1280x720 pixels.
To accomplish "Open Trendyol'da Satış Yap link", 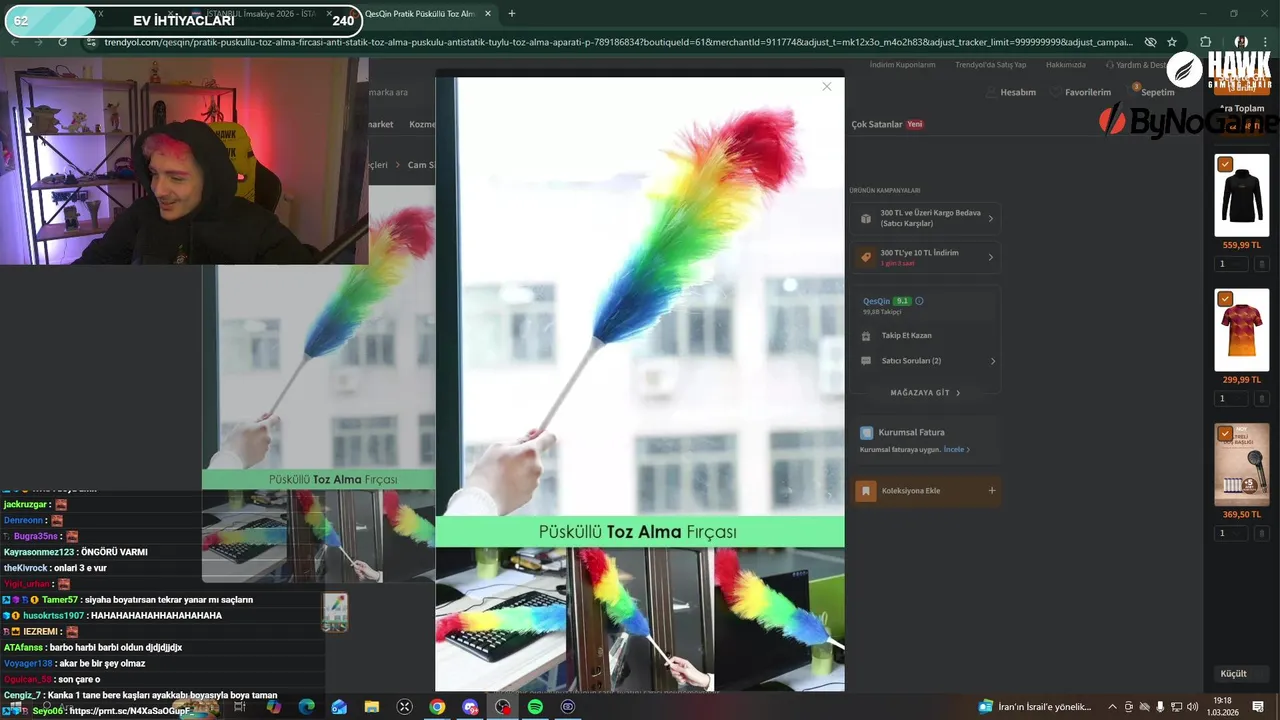I will point(990,64).
